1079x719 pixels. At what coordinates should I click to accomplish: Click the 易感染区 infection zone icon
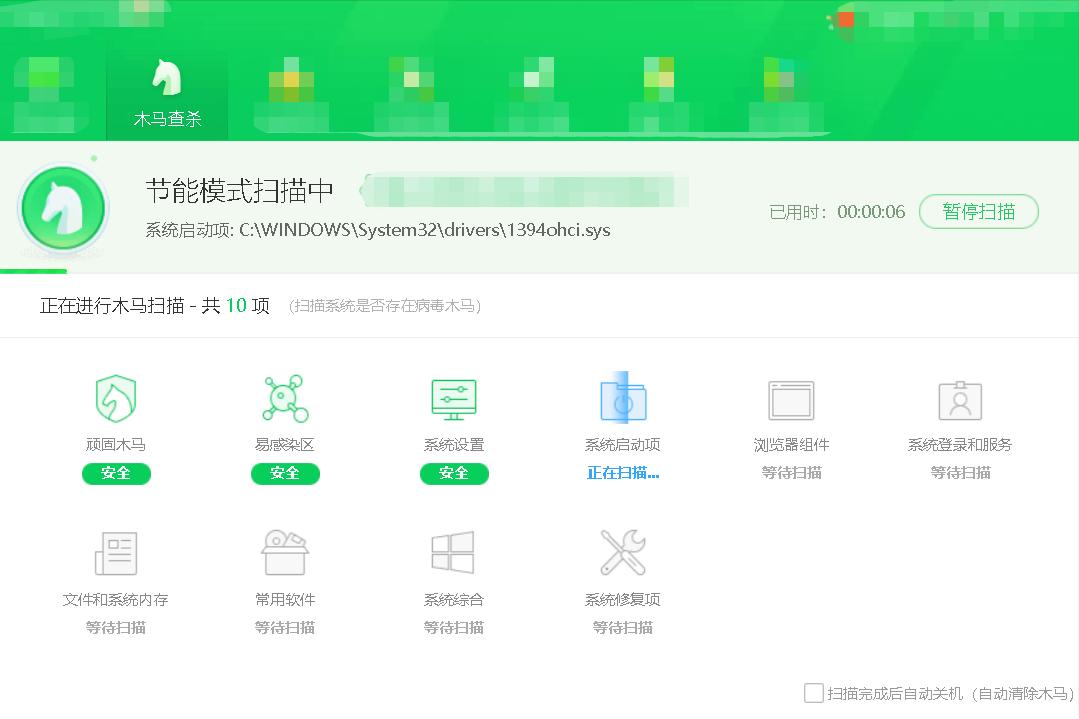point(285,397)
